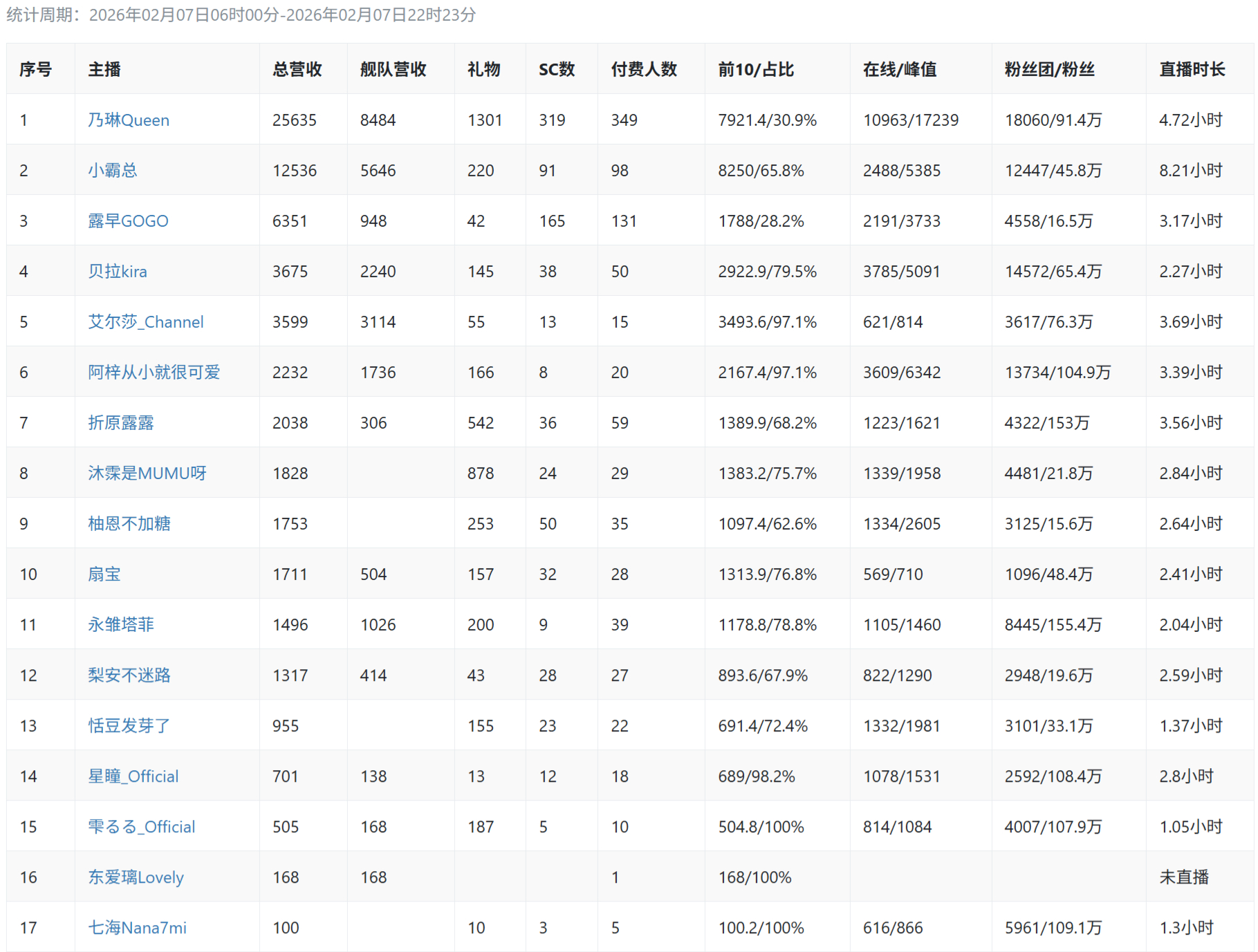
Task: Click the 小霸总 streamer link
Action: point(112,171)
